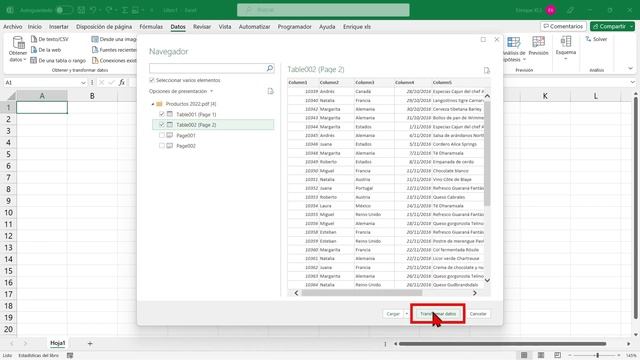Collapse the ribbon with the chevron
This screenshot has width=640, height=360.
pos(630,68)
